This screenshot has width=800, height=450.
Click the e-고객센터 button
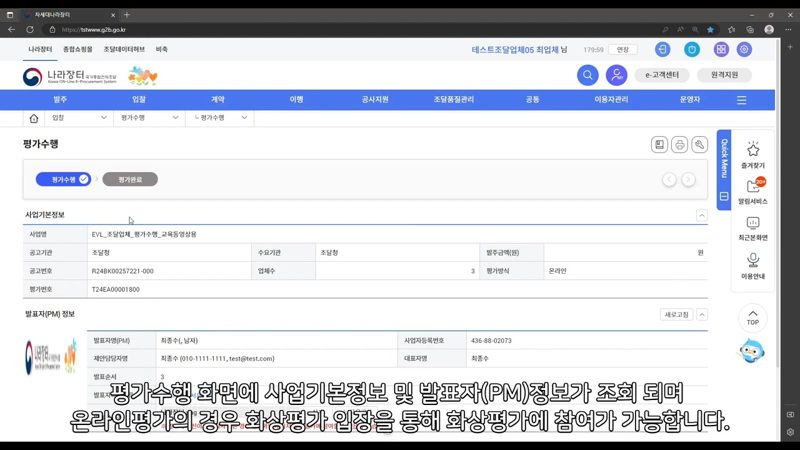(x=662, y=75)
